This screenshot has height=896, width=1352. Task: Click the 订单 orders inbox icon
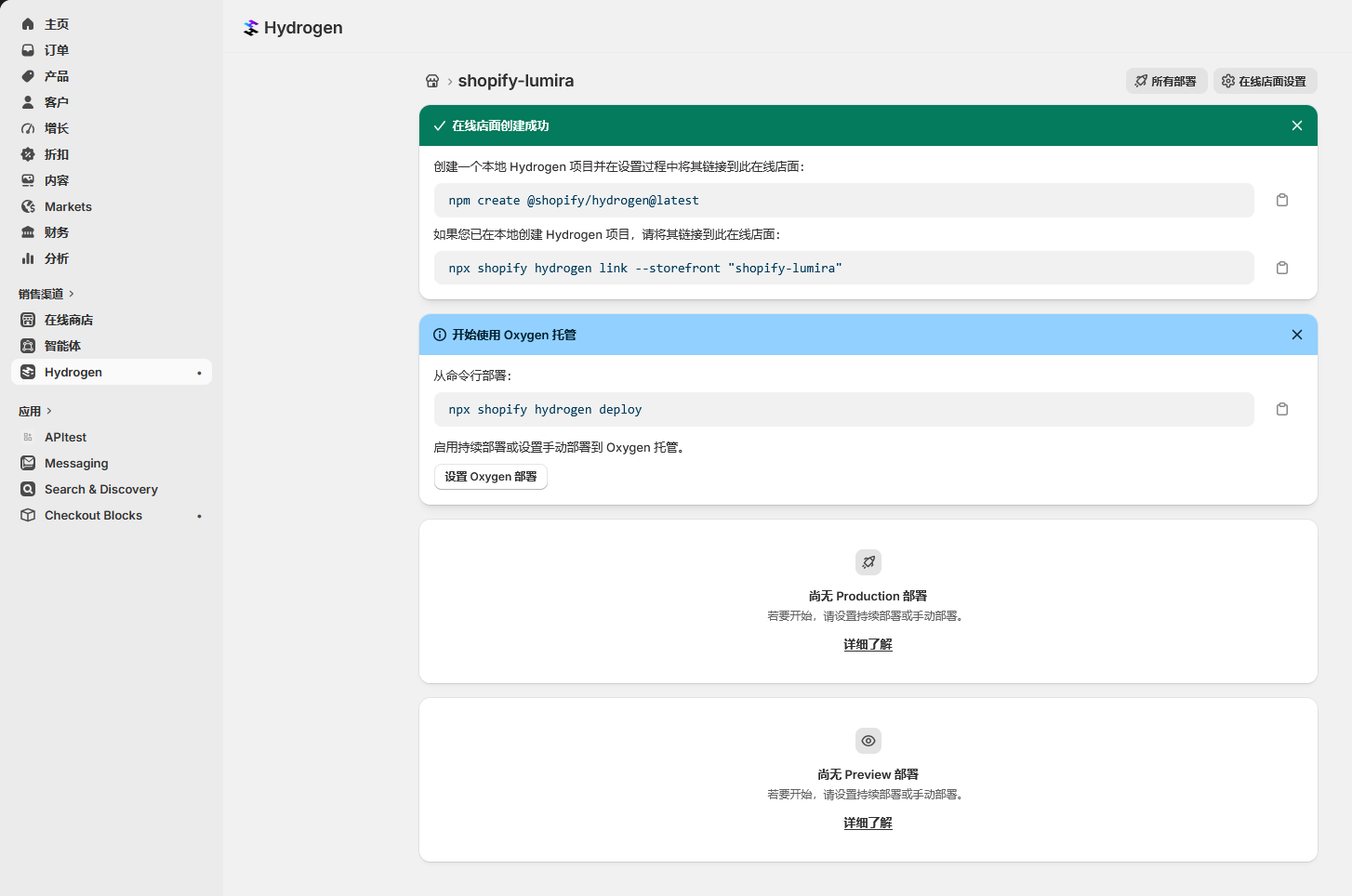tap(28, 50)
